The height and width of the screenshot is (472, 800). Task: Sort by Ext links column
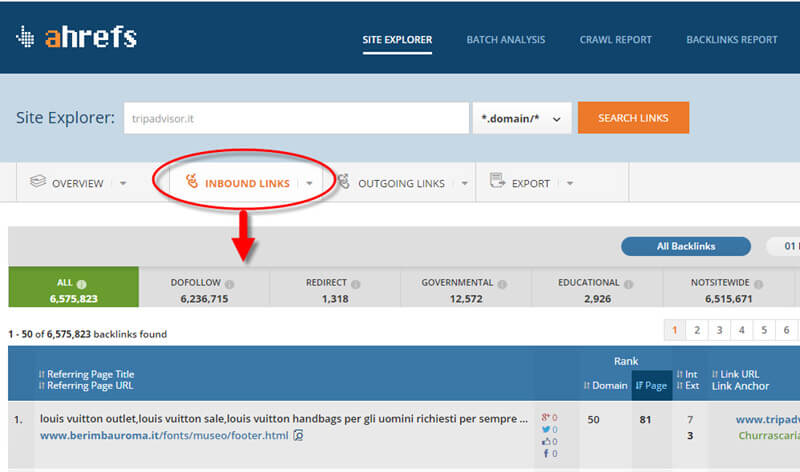(x=688, y=386)
